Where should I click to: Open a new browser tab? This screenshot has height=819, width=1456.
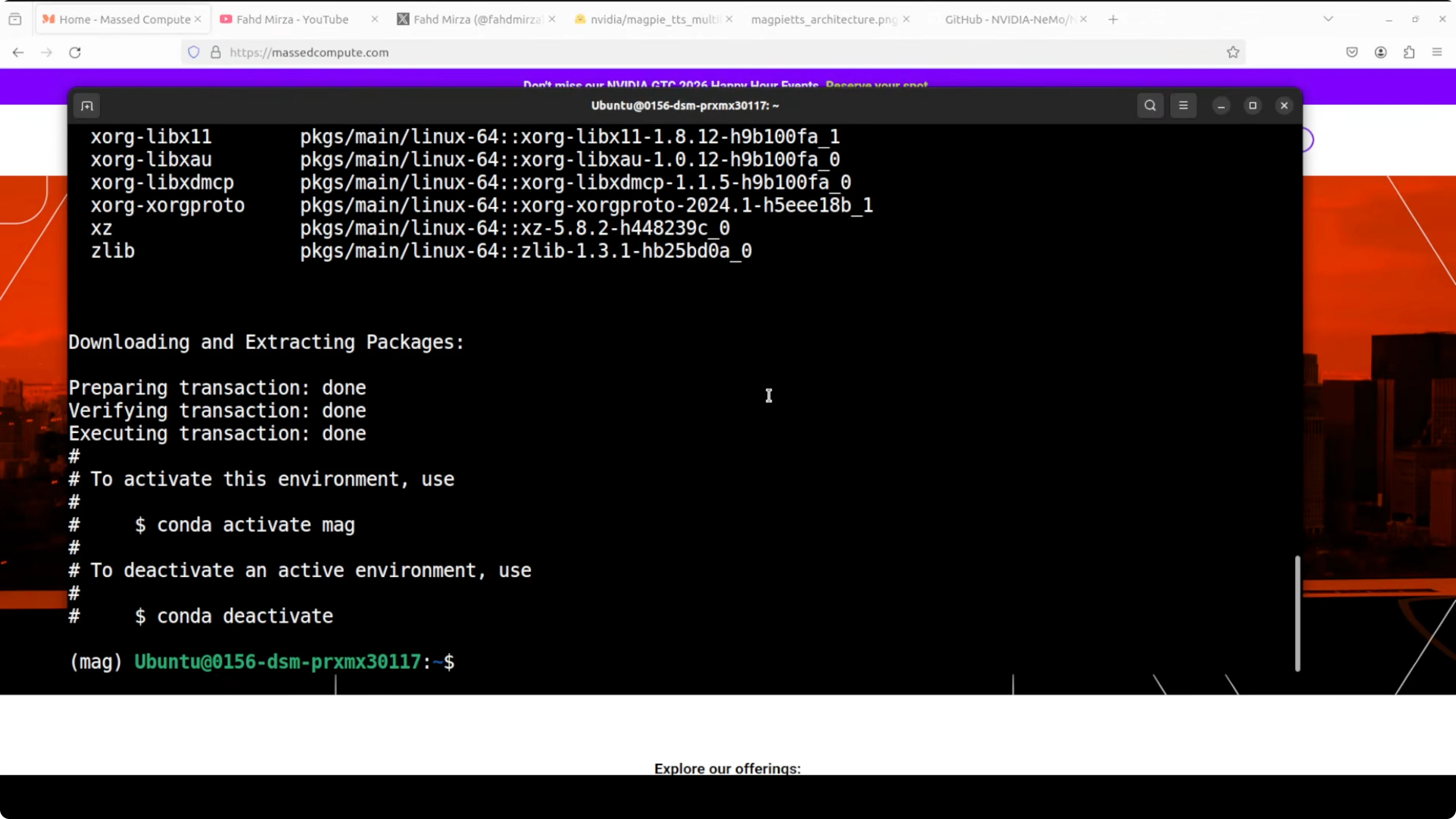click(1113, 19)
